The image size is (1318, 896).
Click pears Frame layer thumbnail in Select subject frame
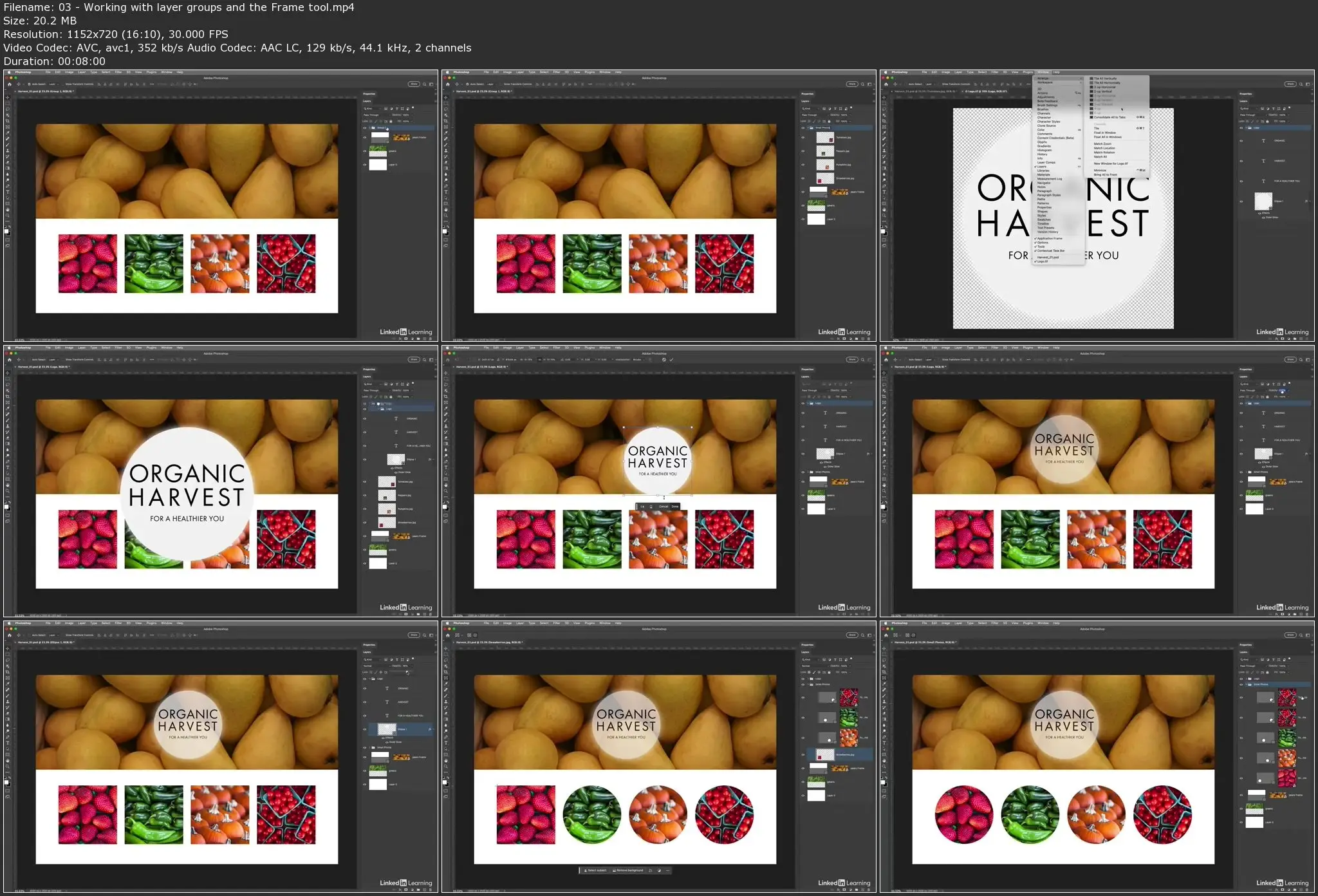point(819,768)
